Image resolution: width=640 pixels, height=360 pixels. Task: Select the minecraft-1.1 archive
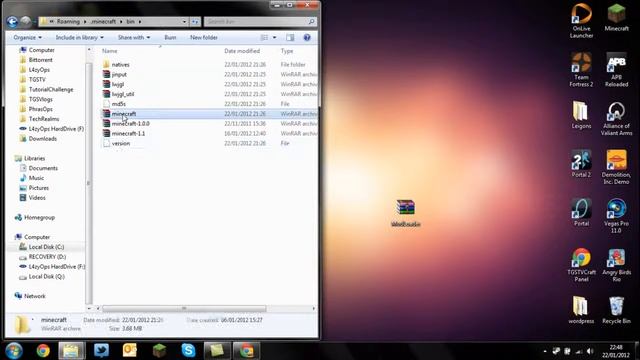click(x=128, y=133)
